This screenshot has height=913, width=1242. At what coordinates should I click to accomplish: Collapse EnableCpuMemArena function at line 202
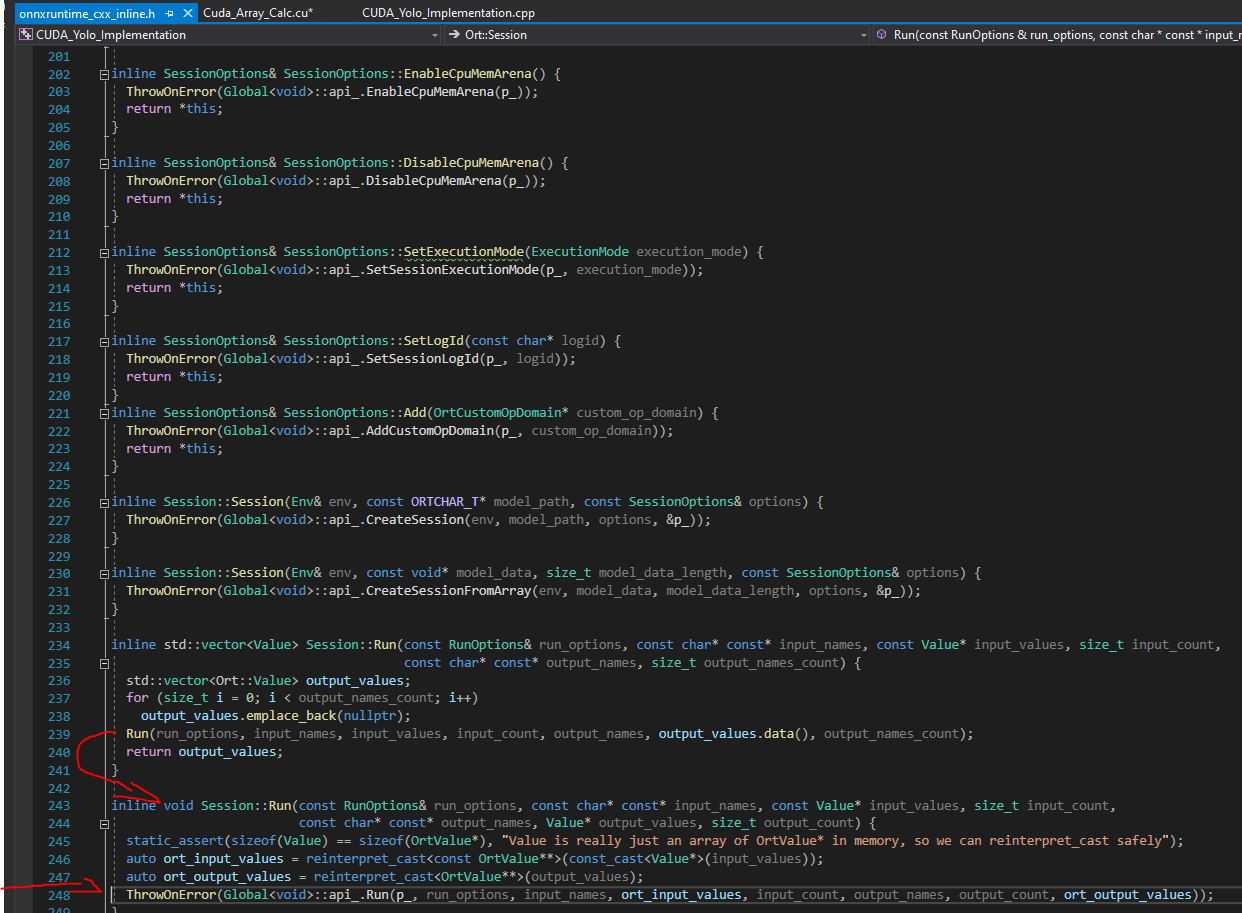[x=104, y=75]
